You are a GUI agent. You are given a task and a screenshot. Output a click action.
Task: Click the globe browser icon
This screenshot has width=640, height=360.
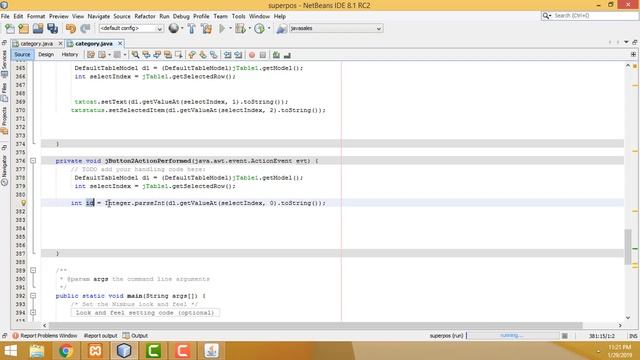[x=173, y=28]
